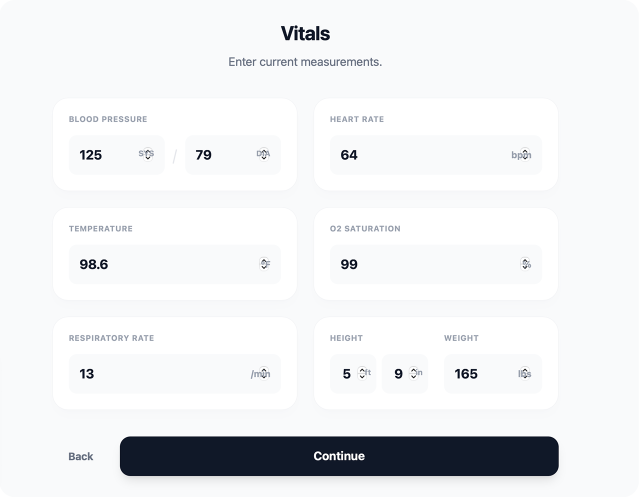
Task: Click the O2 saturation spinner arrows
Action: click(x=526, y=265)
